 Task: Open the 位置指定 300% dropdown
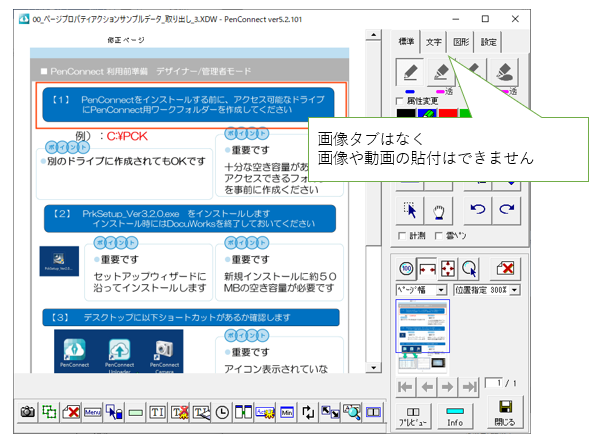pyautogui.click(x=515, y=290)
